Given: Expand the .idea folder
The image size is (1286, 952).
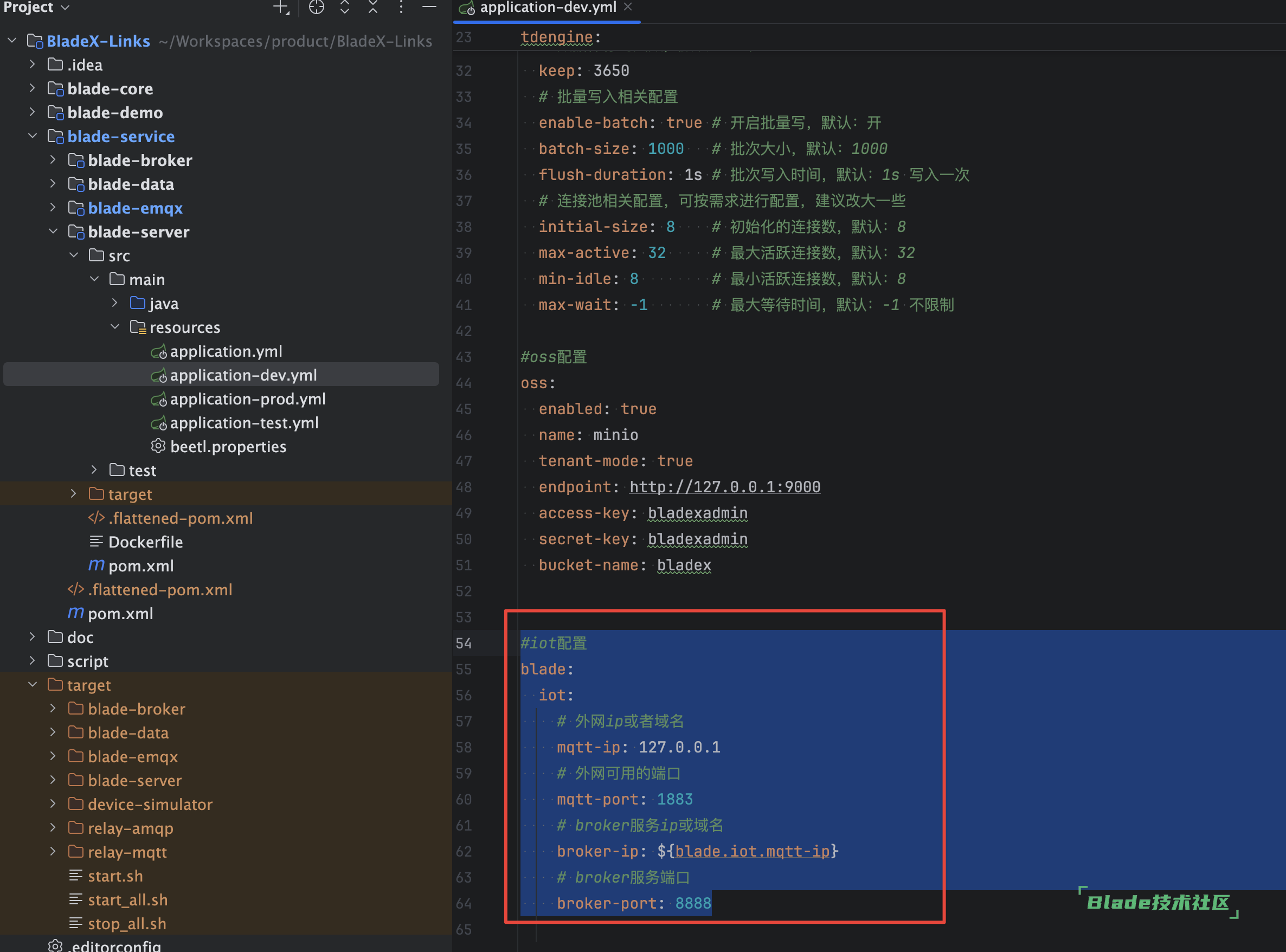Looking at the screenshot, I should 33,64.
